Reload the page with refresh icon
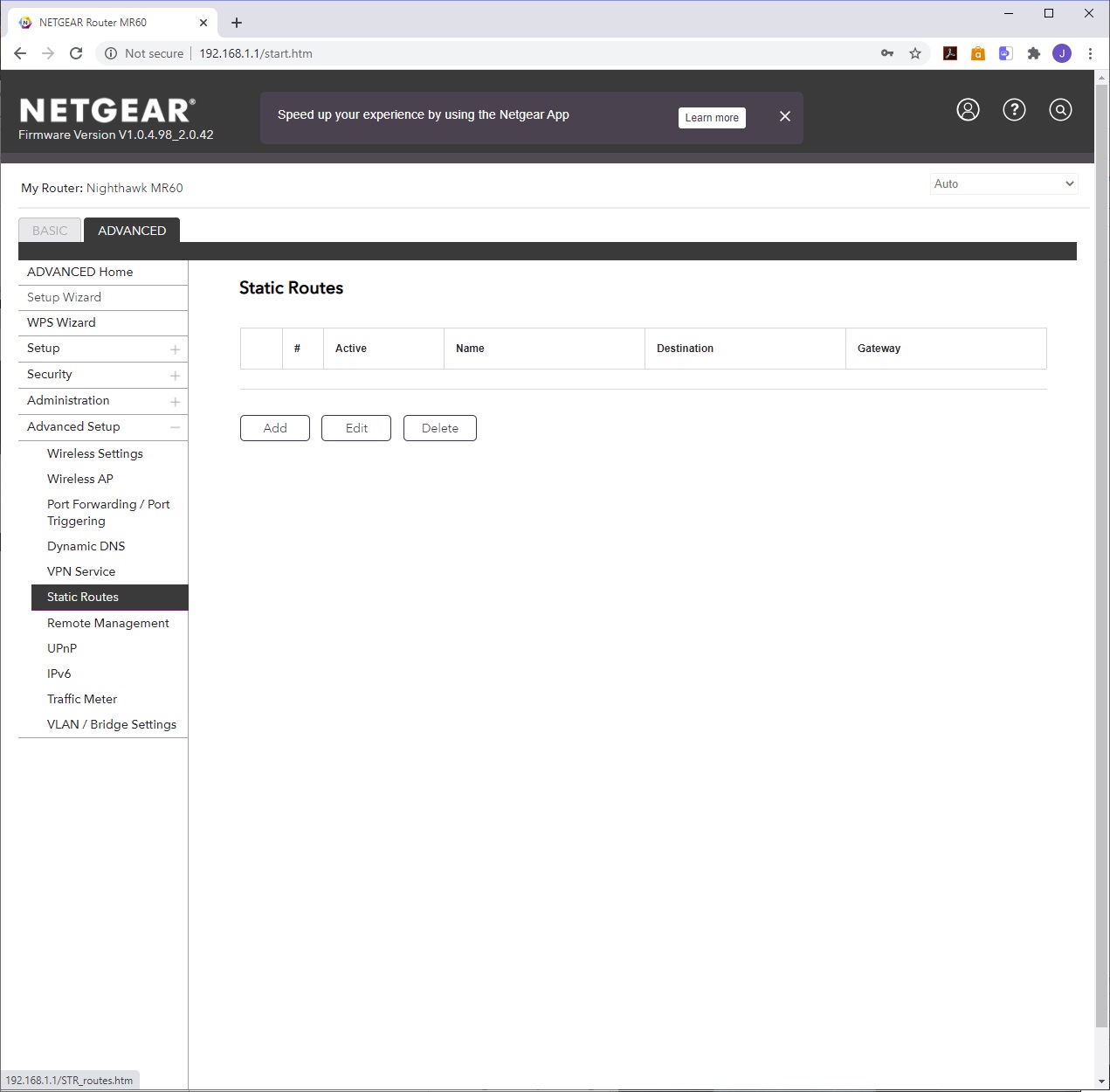1110x1092 pixels. (76, 53)
